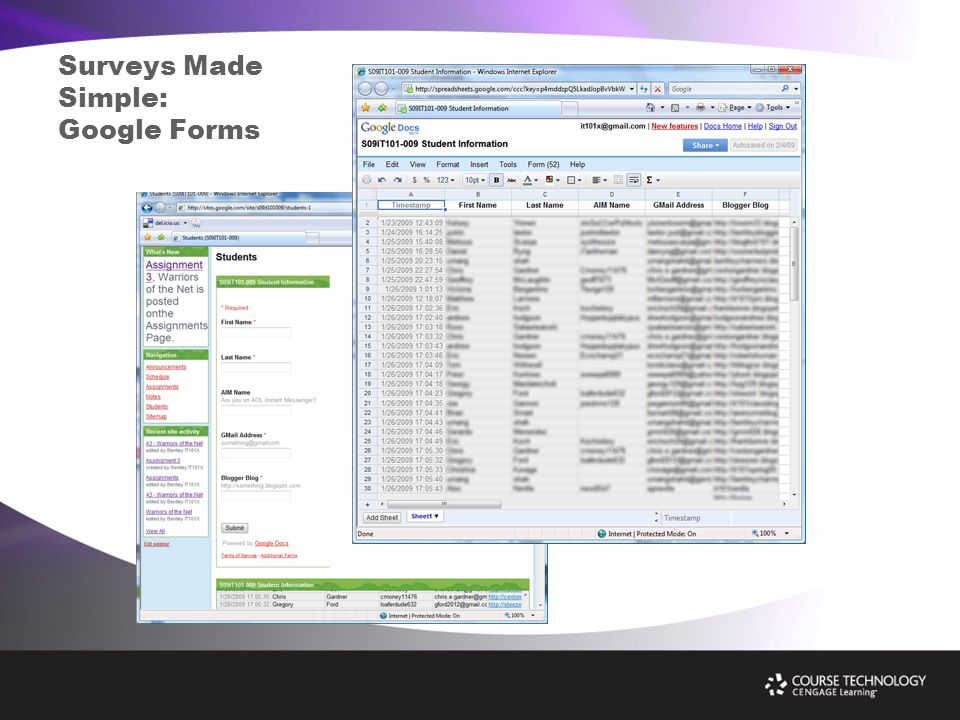The image size is (960, 720).
Task: Open the Edit menu in Google Docs
Action: [392, 164]
